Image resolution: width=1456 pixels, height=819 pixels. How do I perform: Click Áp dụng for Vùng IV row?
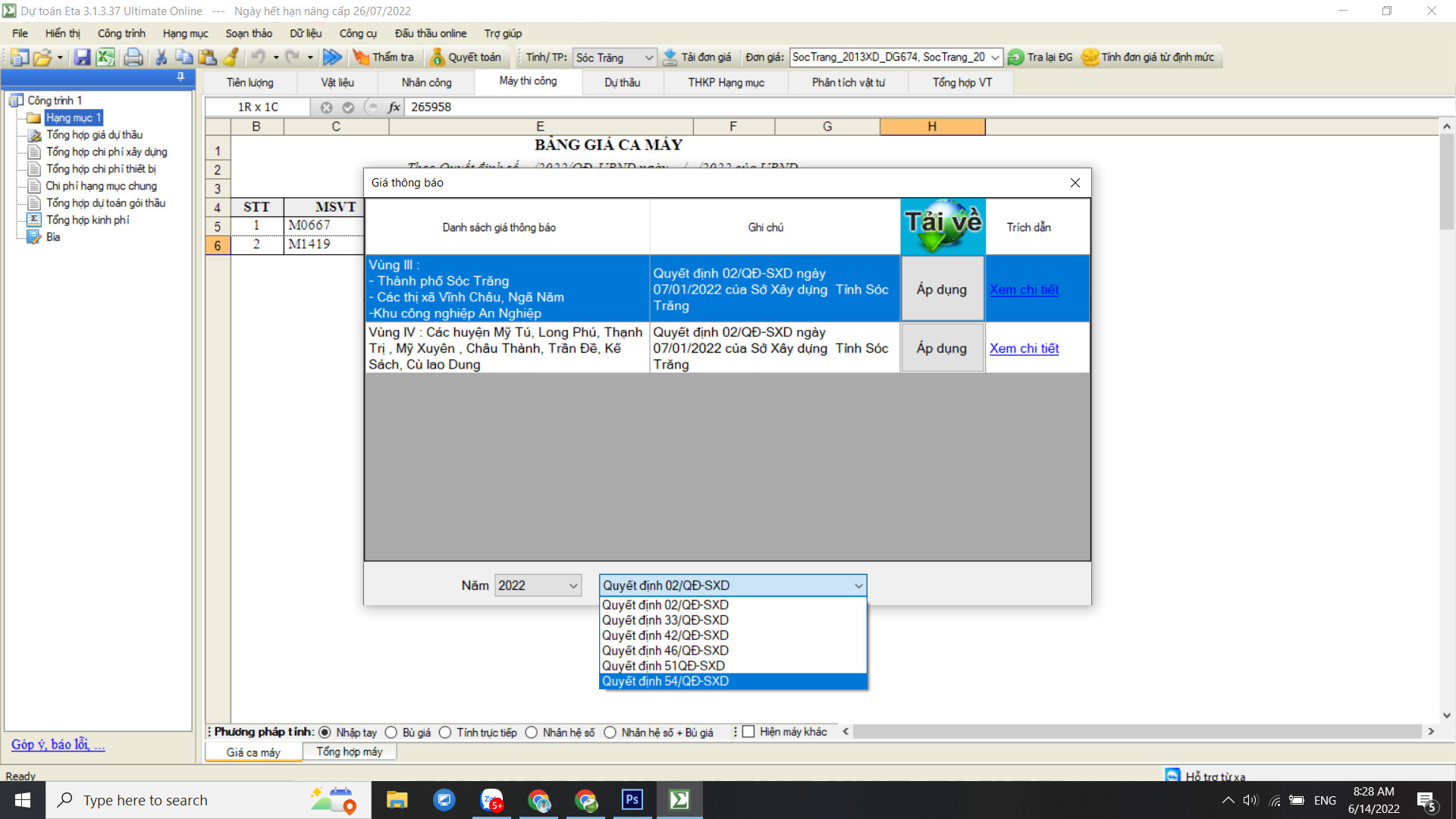pos(941,348)
